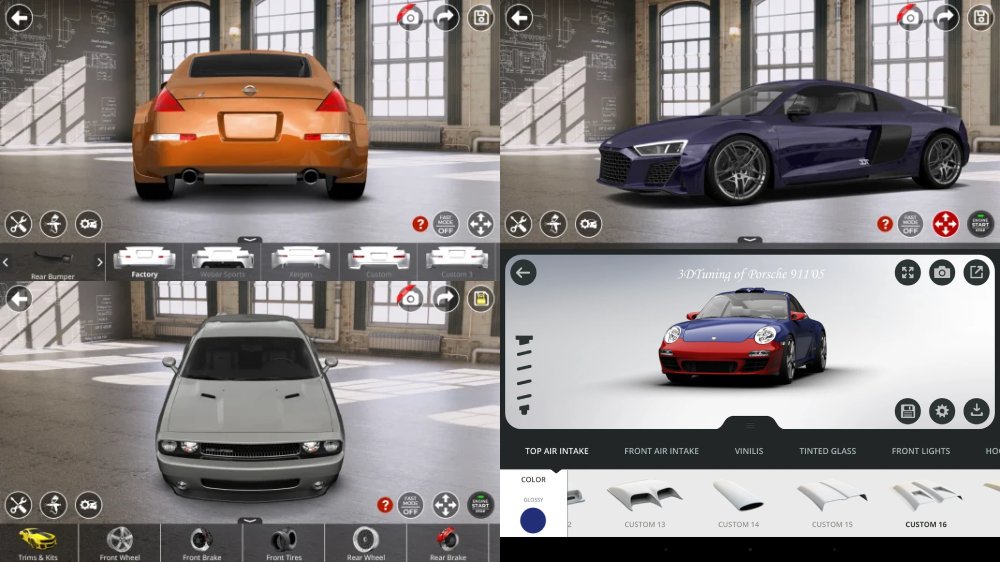Open the Front Tires category

click(284, 544)
